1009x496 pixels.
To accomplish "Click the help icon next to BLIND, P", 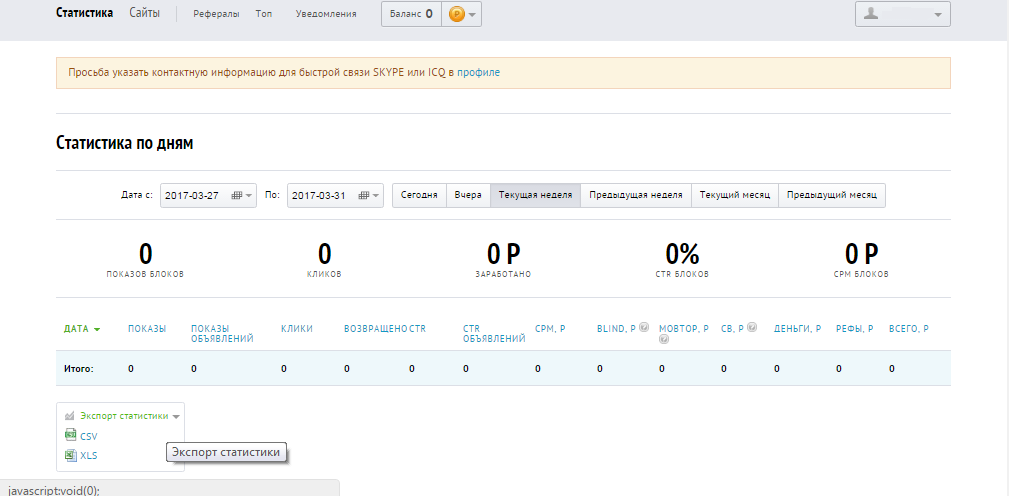I will click(x=644, y=327).
